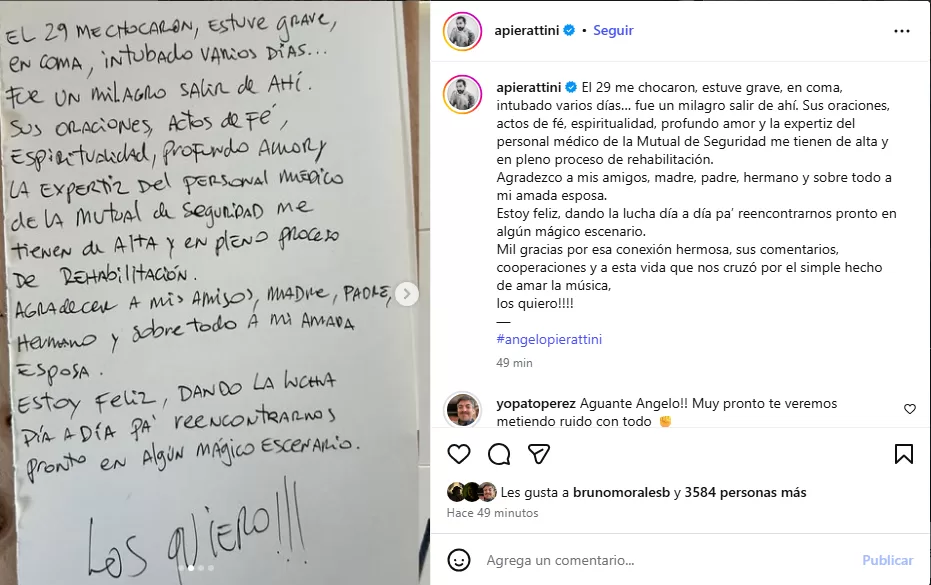Show the list of 3584 personas más
Image resolution: width=931 pixels, height=585 pixels.
745,492
